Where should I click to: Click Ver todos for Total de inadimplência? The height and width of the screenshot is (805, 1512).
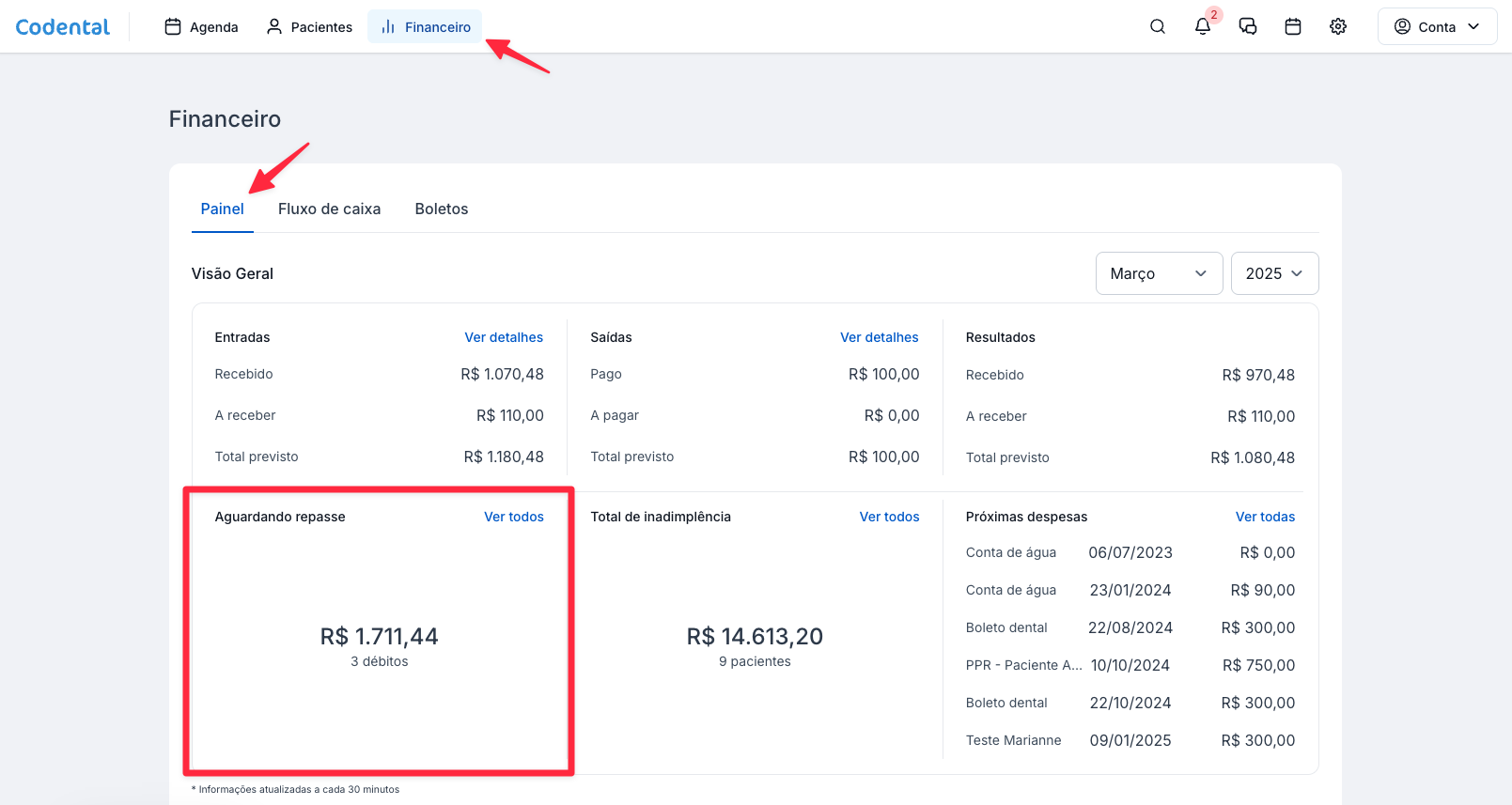click(x=889, y=517)
